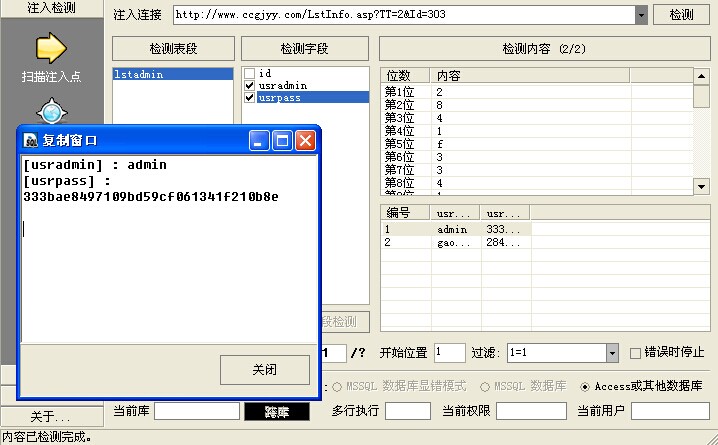
Task: Uncheck the usradmin field checkbox
Action: pos(249,86)
